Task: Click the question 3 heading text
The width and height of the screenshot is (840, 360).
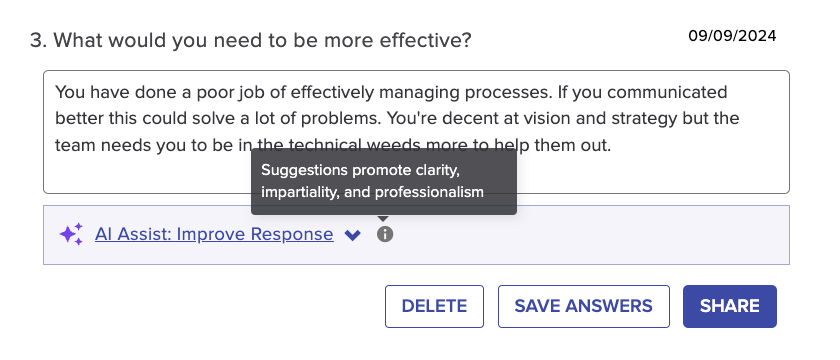Action: [251, 40]
